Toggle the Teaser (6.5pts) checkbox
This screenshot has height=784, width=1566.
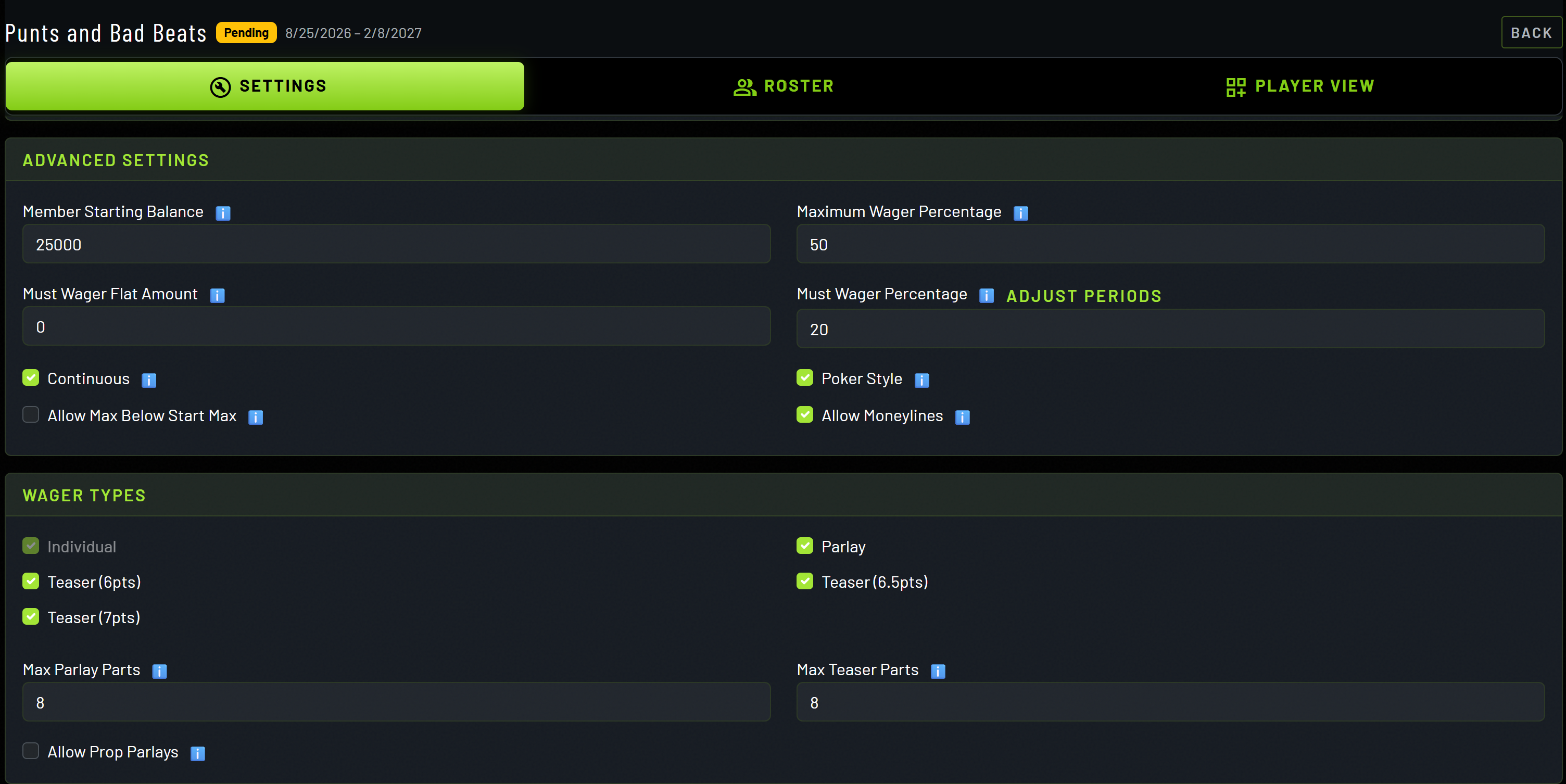pyautogui.click(x=805, y=581)
